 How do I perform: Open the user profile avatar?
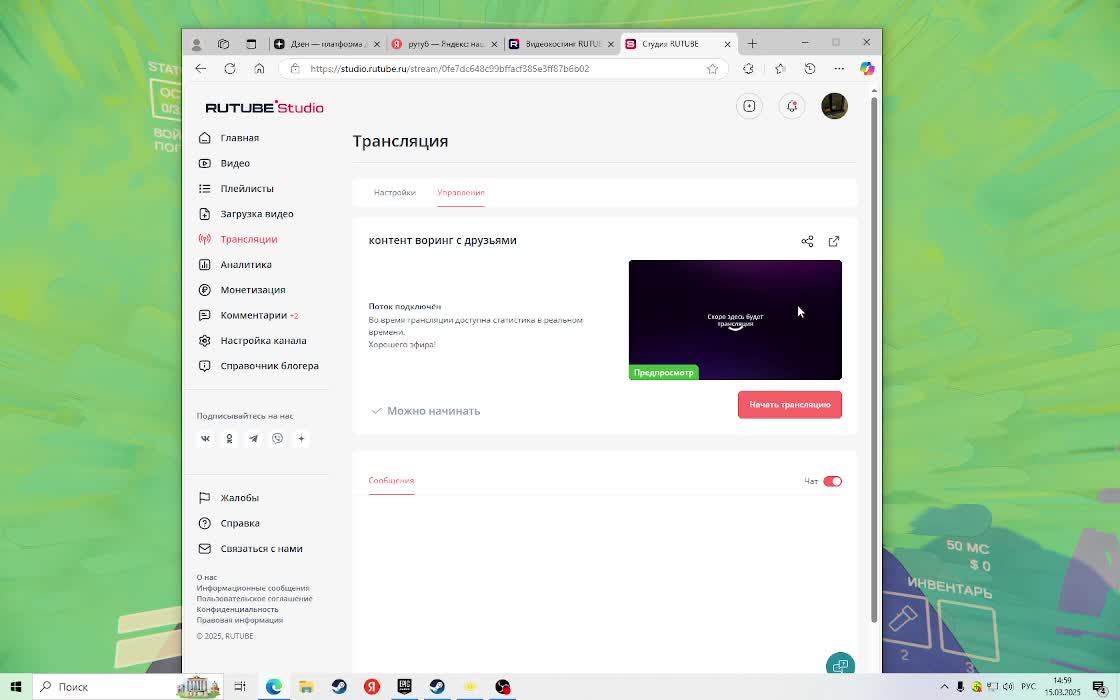(834, 106)
